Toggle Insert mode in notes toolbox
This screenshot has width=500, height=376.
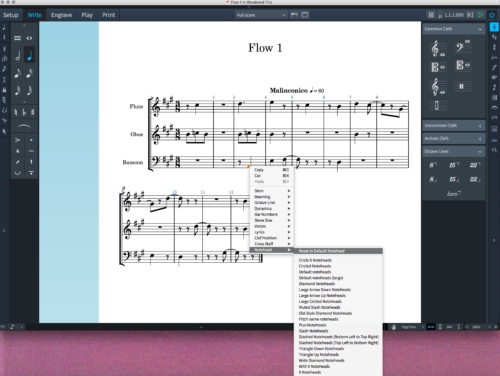point(4,79)
